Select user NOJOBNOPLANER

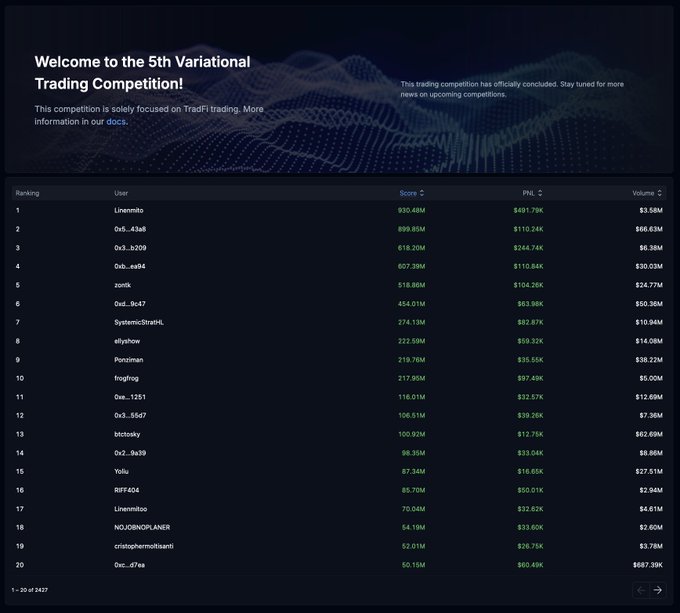point(142,527)
